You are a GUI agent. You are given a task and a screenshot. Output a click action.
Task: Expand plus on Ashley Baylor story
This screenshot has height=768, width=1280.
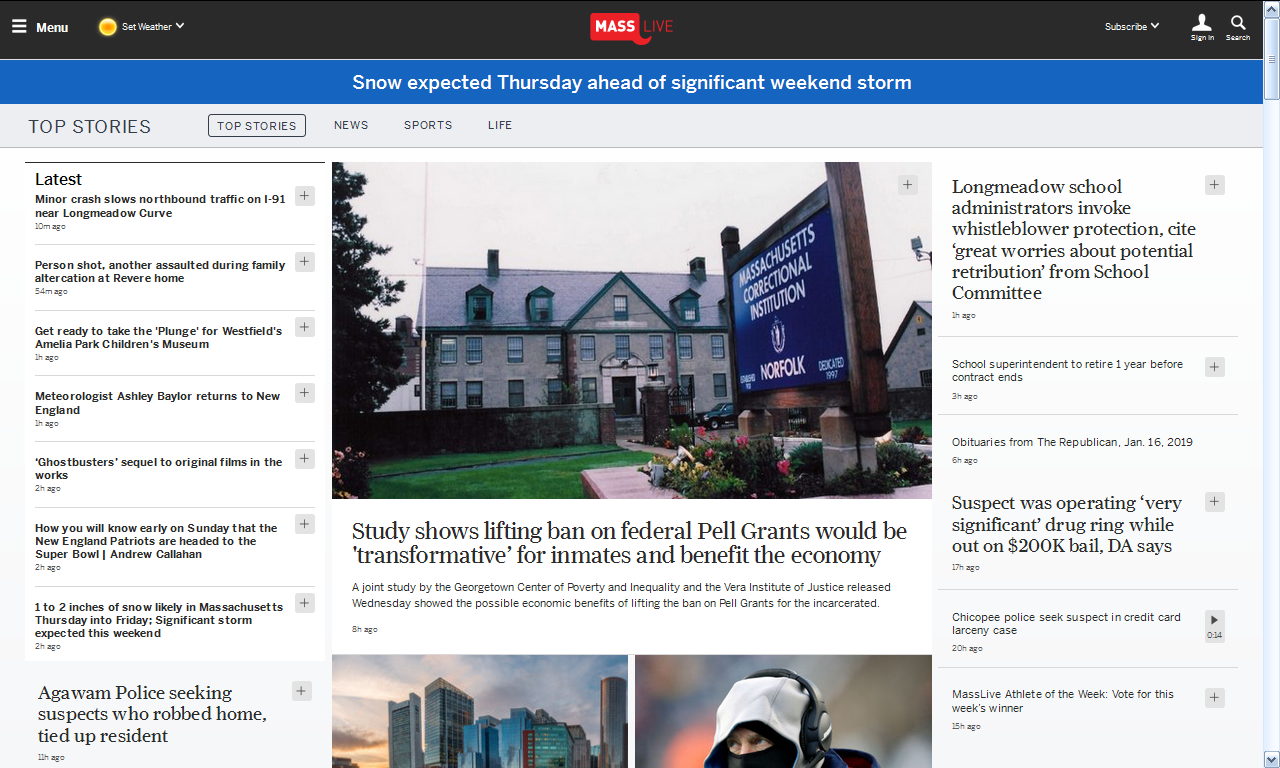(305, 393)
